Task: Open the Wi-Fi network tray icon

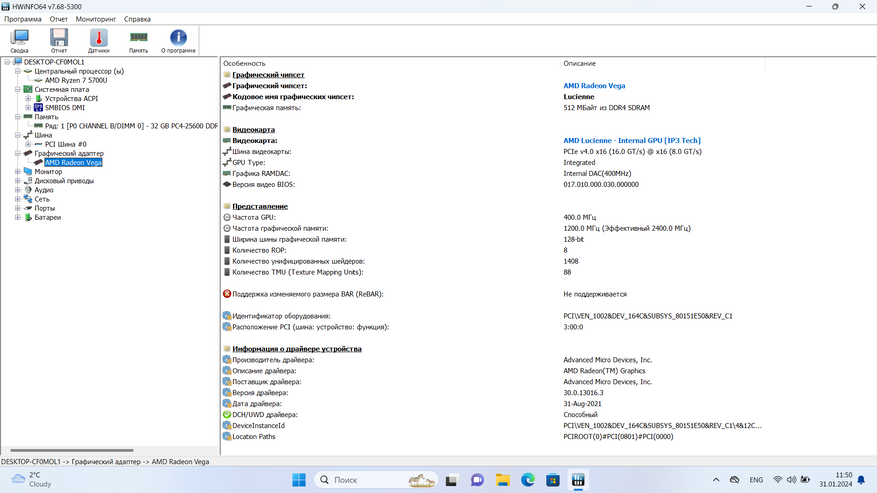Action: tap(777, 480)
